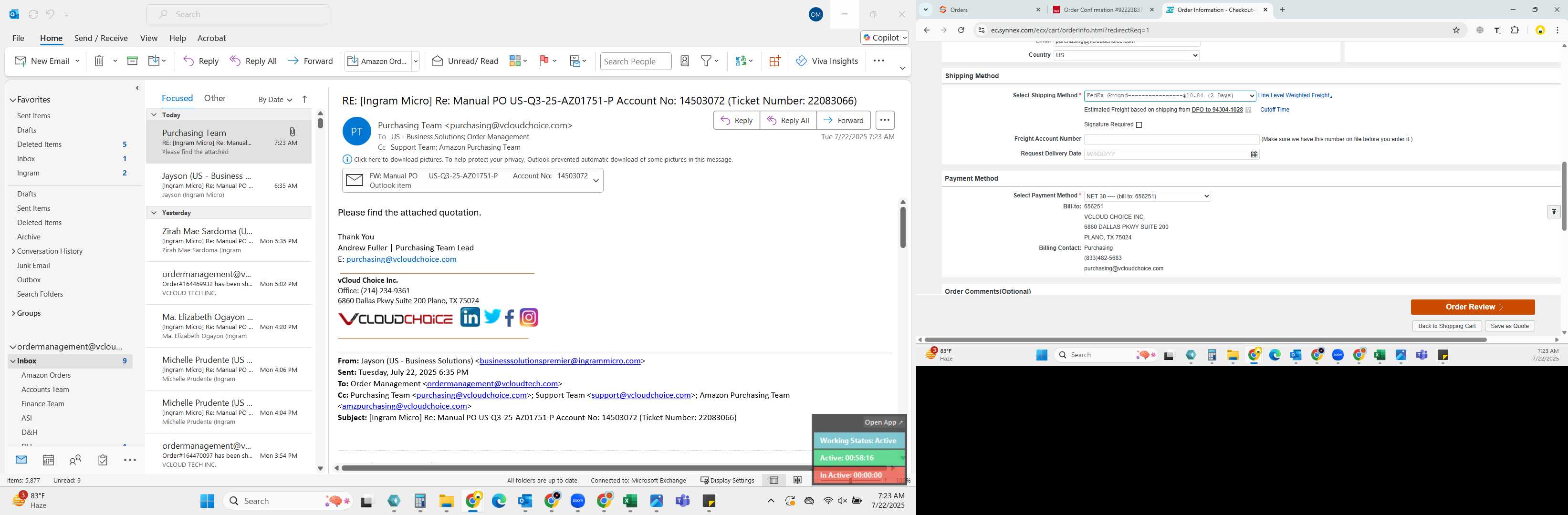The width and height of the screenshot is (1568, 515).
Task: Click the Send/Receive sync icon in title bar
Action: pyautogui.click(x=33, y=14)
